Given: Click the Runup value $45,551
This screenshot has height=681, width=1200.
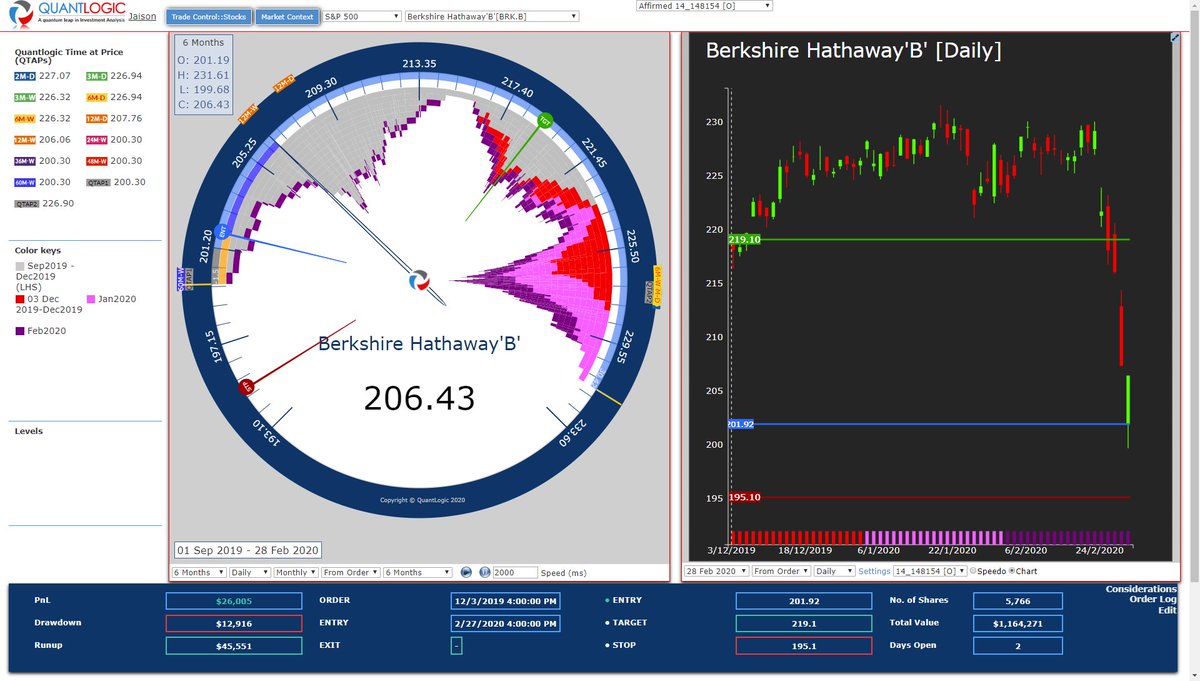Looking at the screenshot, I should [234, 646].
